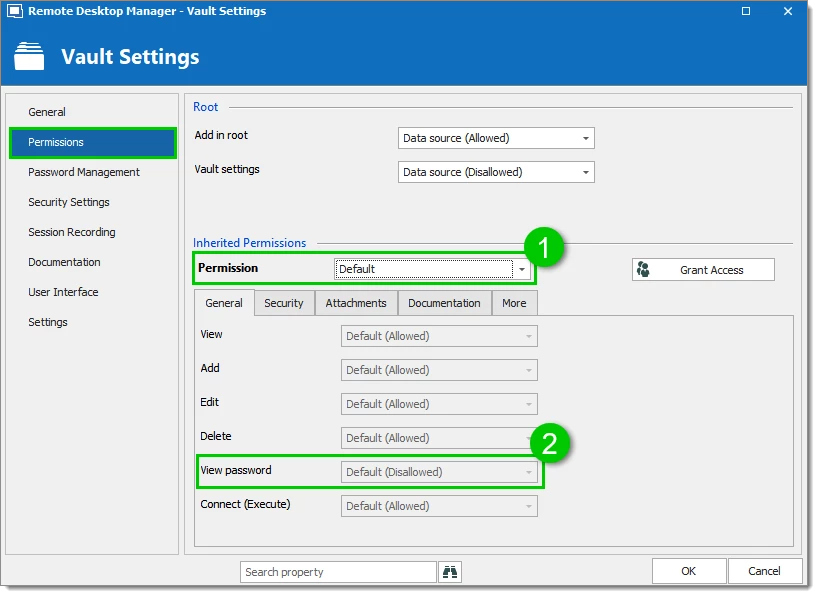Click the binoculars search icon
The height and width of the screenshot is (596, 818).
tap(450, 573)
